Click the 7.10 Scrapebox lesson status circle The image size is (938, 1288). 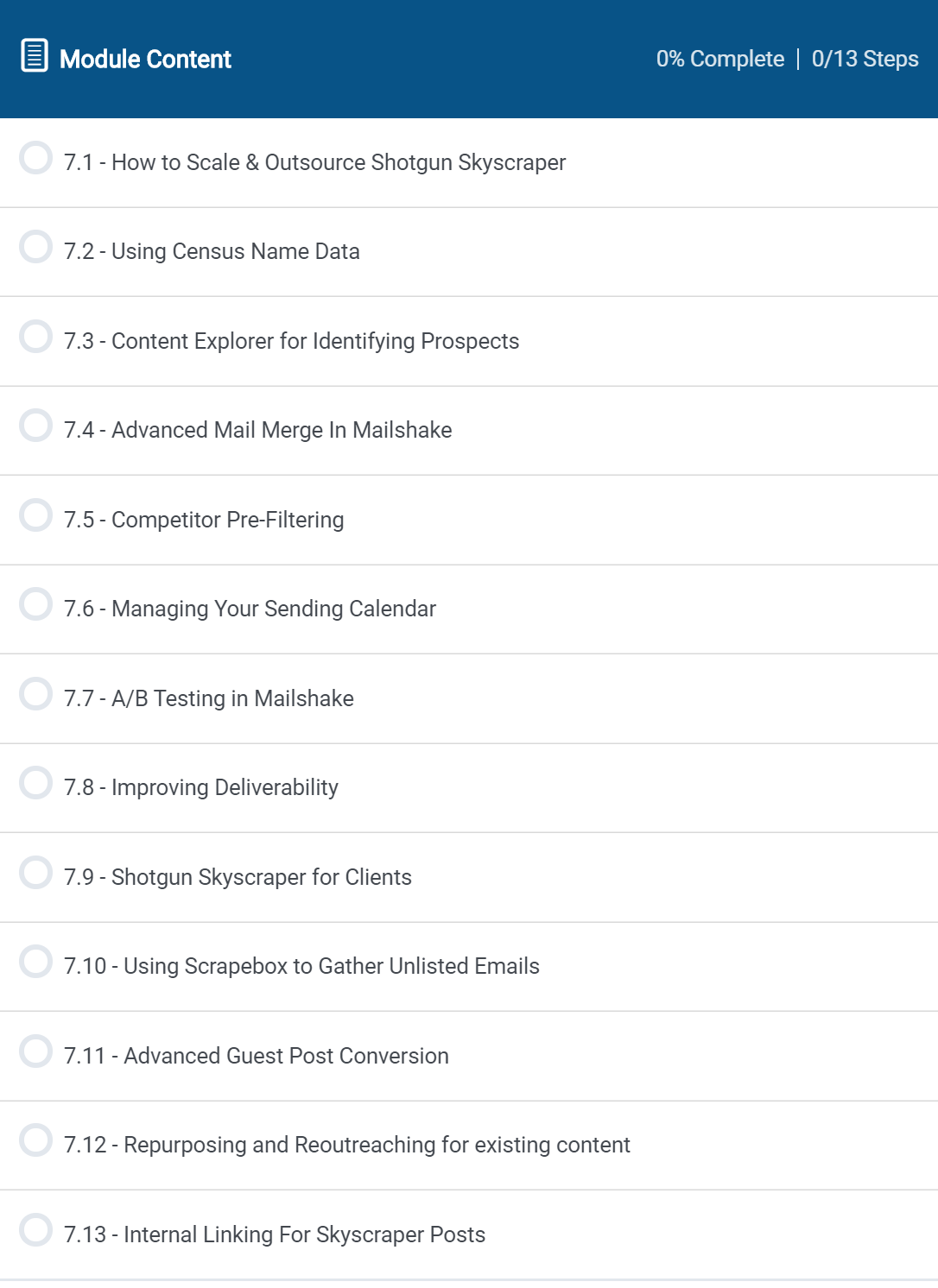pos(36,962)
